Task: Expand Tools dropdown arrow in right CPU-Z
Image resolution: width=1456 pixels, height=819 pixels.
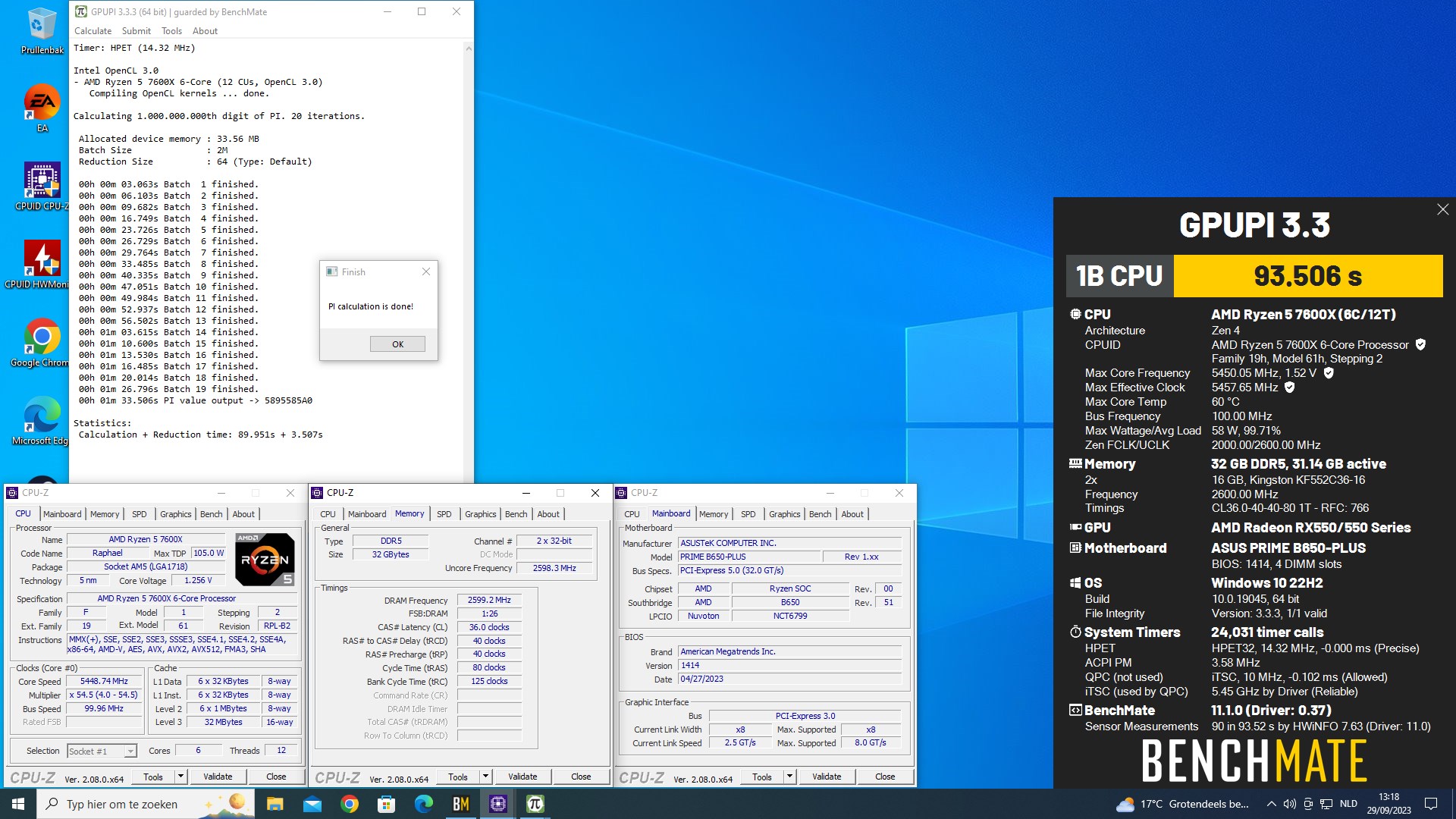Action: point(789,777)
